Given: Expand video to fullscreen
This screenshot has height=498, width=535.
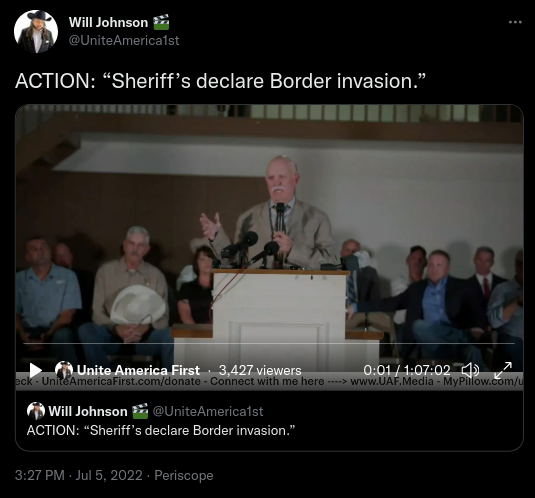Looking at the screenshot, I should pyautogui.click(x=503, y=370).
